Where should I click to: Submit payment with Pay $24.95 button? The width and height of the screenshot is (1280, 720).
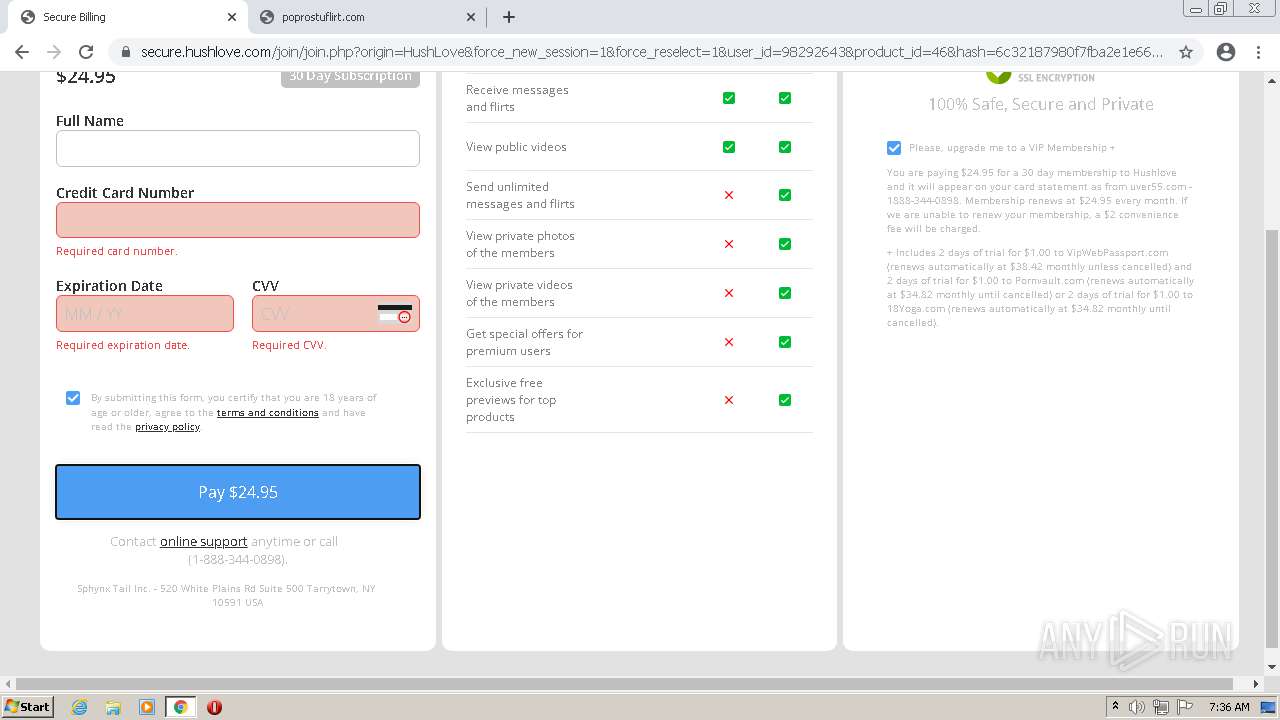[x=238, y=492]
